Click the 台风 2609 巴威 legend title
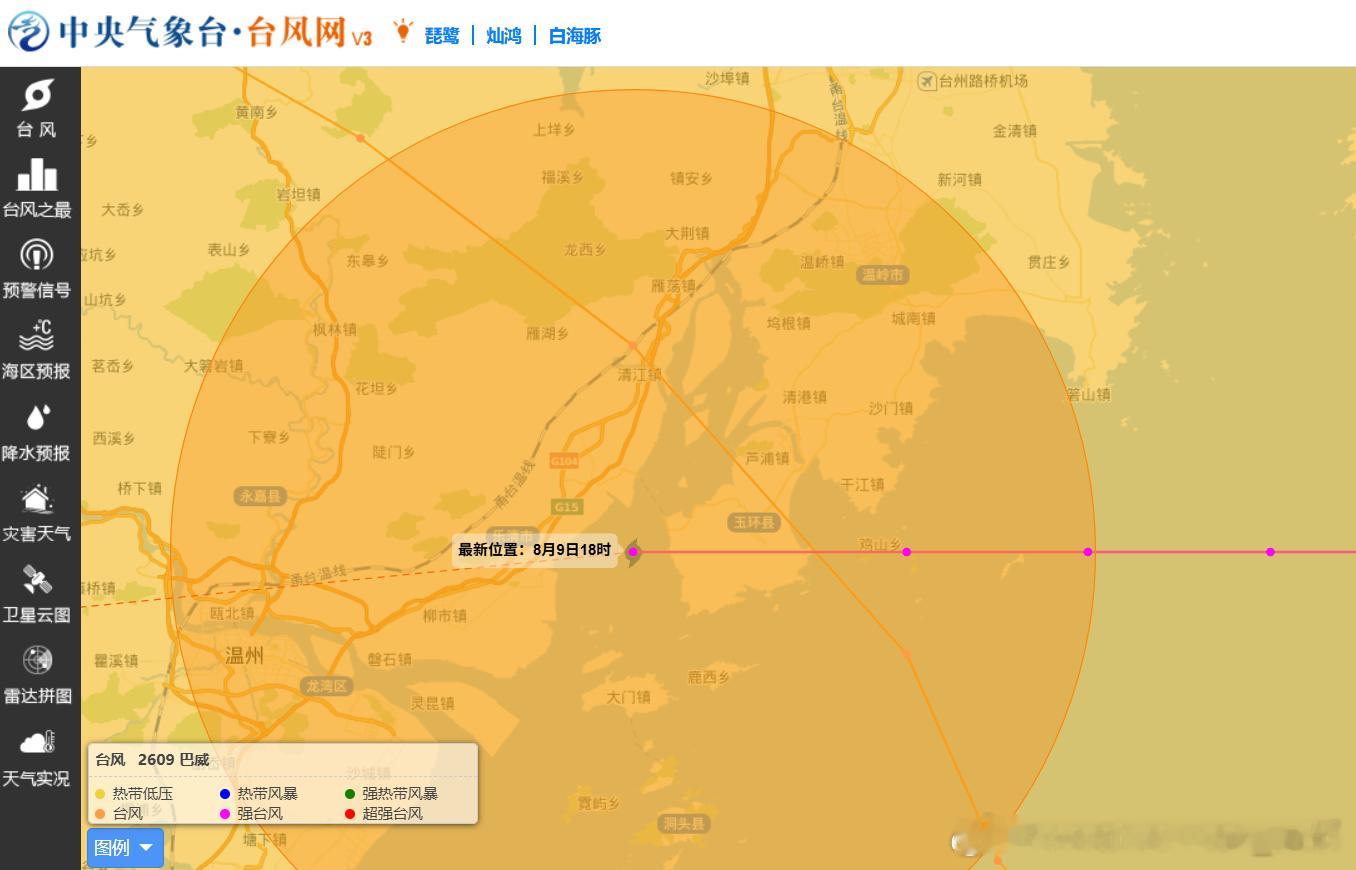The width and height of the screenshot is (1356, 870). tap(152, 760)
